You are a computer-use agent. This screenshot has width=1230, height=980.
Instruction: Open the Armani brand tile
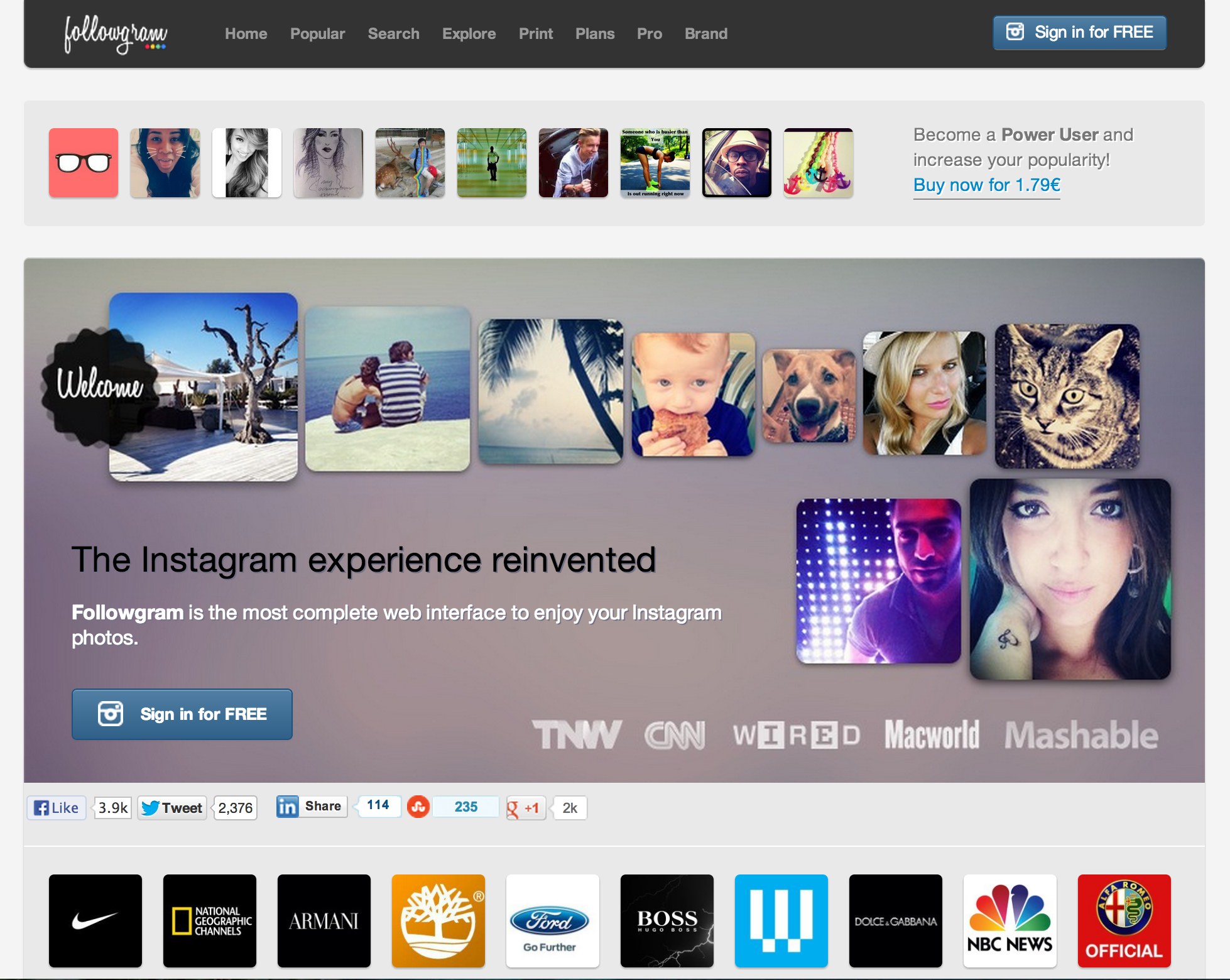[324, 921]
